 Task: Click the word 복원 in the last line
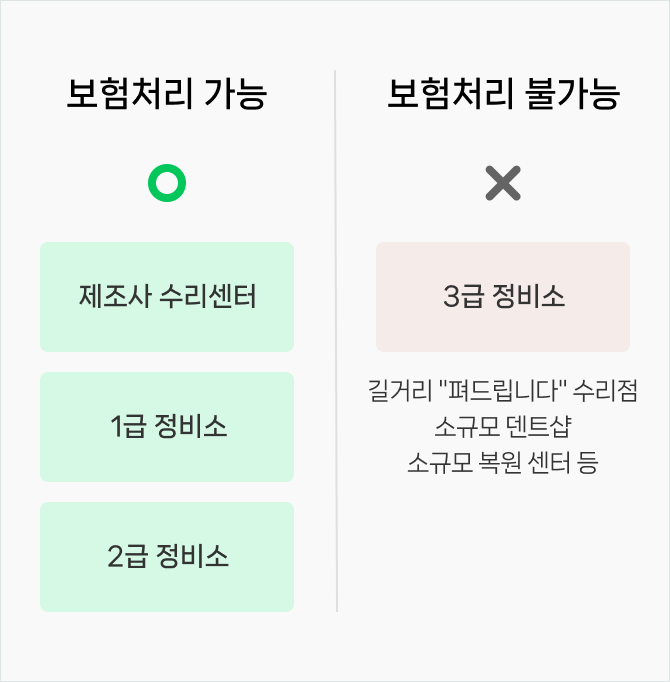(499, 462)
